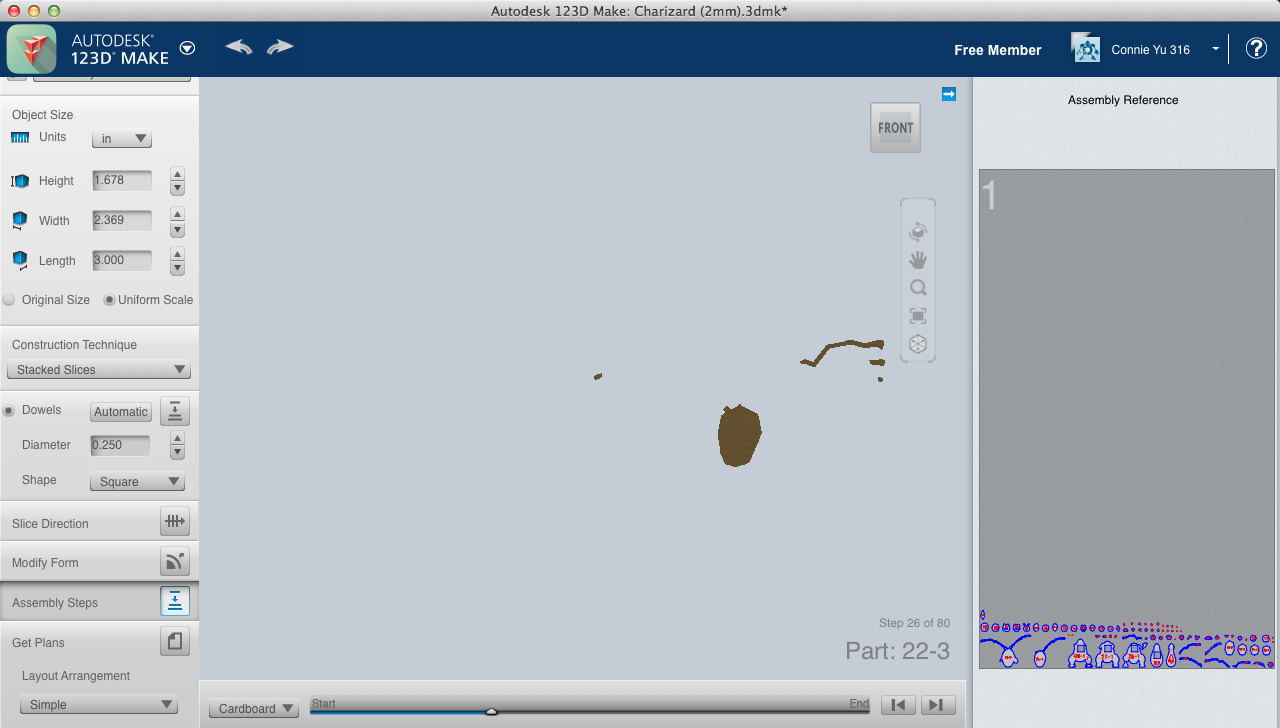Click the Autodesk 123D Make logo
Image resolution: width=1280 pixels, height=728 pixels.
[31, 49]
